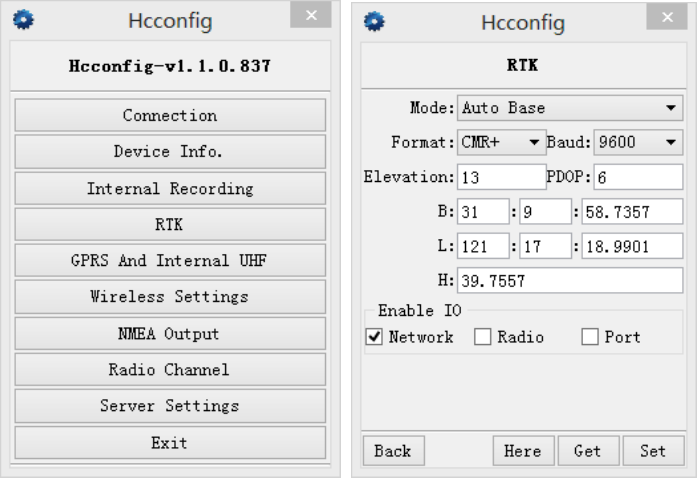This screenshot has width=697, height=478.
Task: Open the Connection menu item
Action: pyautogui.click(x=170, y=116)
